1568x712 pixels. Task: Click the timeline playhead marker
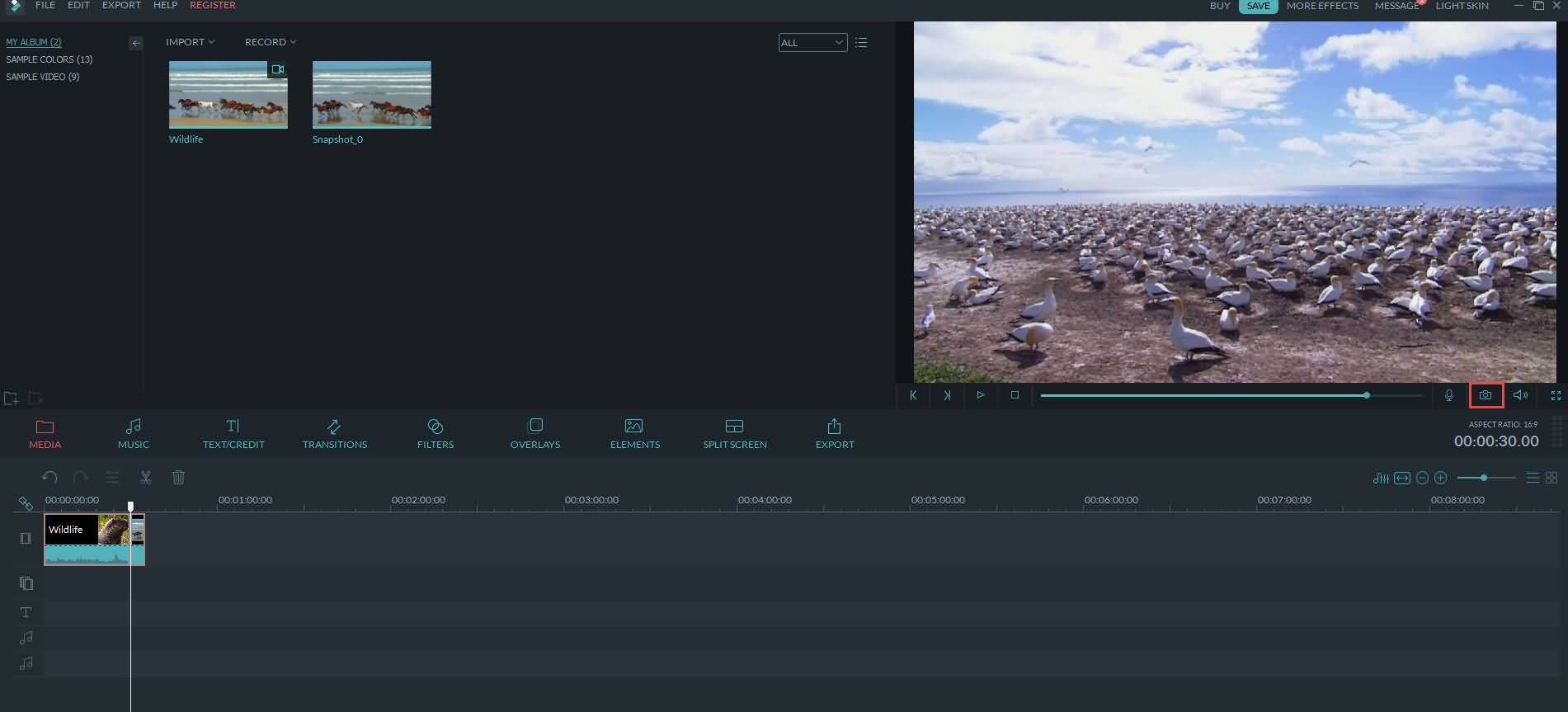(130, 505)
